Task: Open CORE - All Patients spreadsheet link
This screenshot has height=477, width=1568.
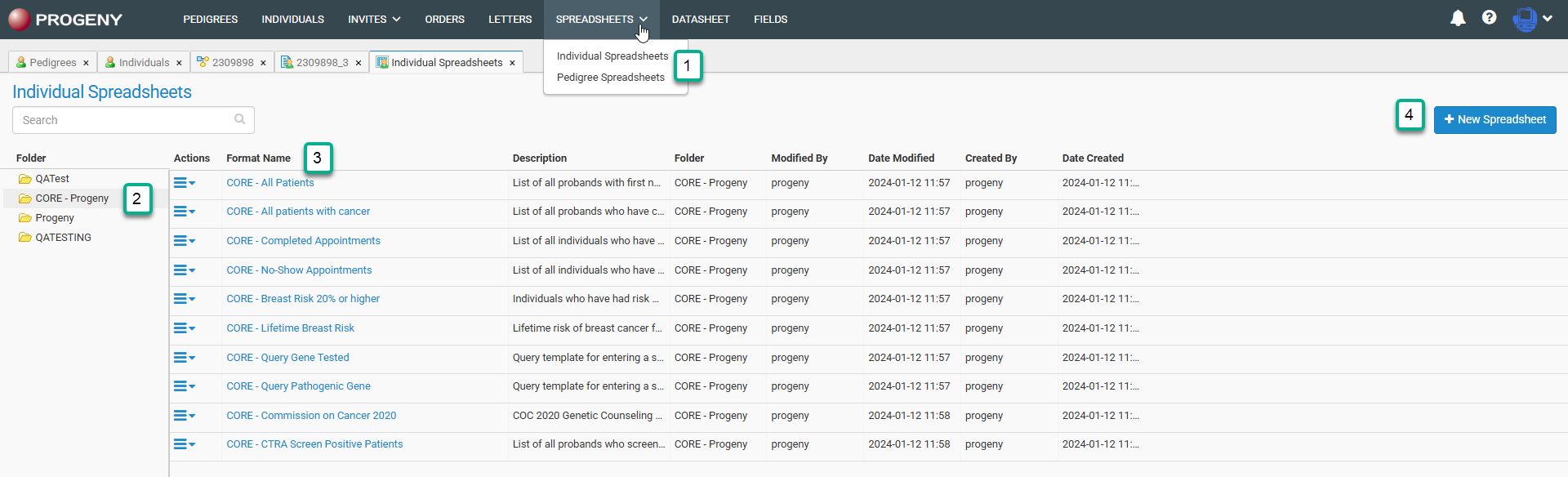Action: click(270, 183)
